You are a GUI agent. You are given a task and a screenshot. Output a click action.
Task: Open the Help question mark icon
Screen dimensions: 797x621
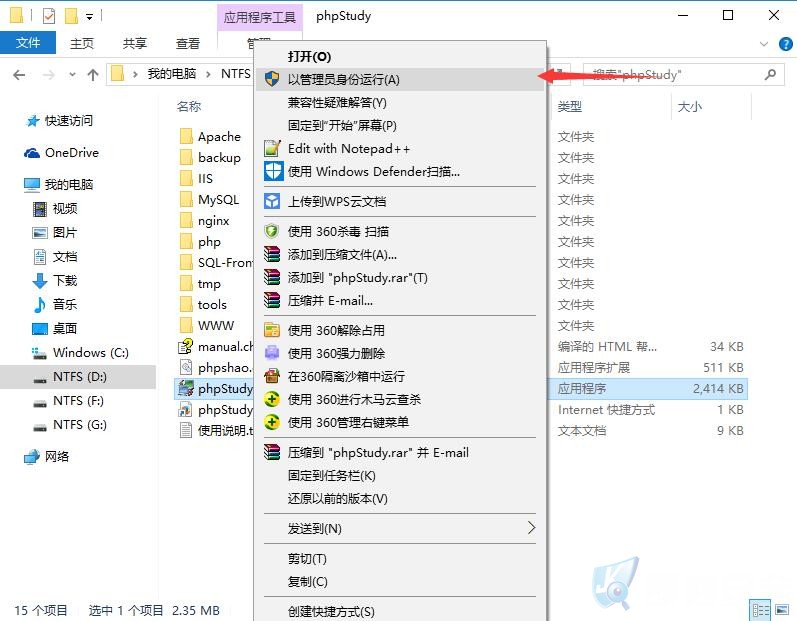[785, 44]
